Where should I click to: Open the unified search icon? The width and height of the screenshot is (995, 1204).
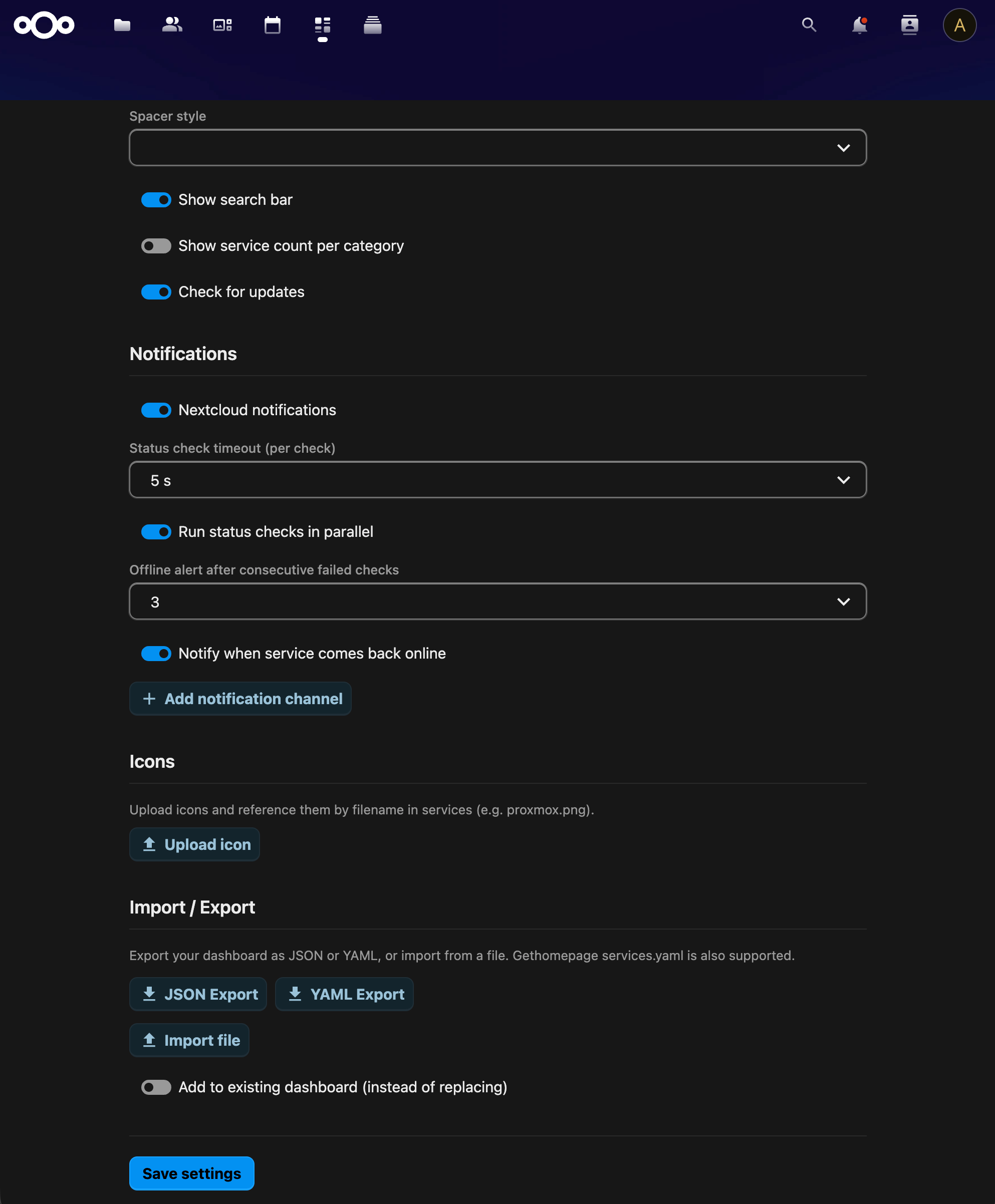click(809, 25)
